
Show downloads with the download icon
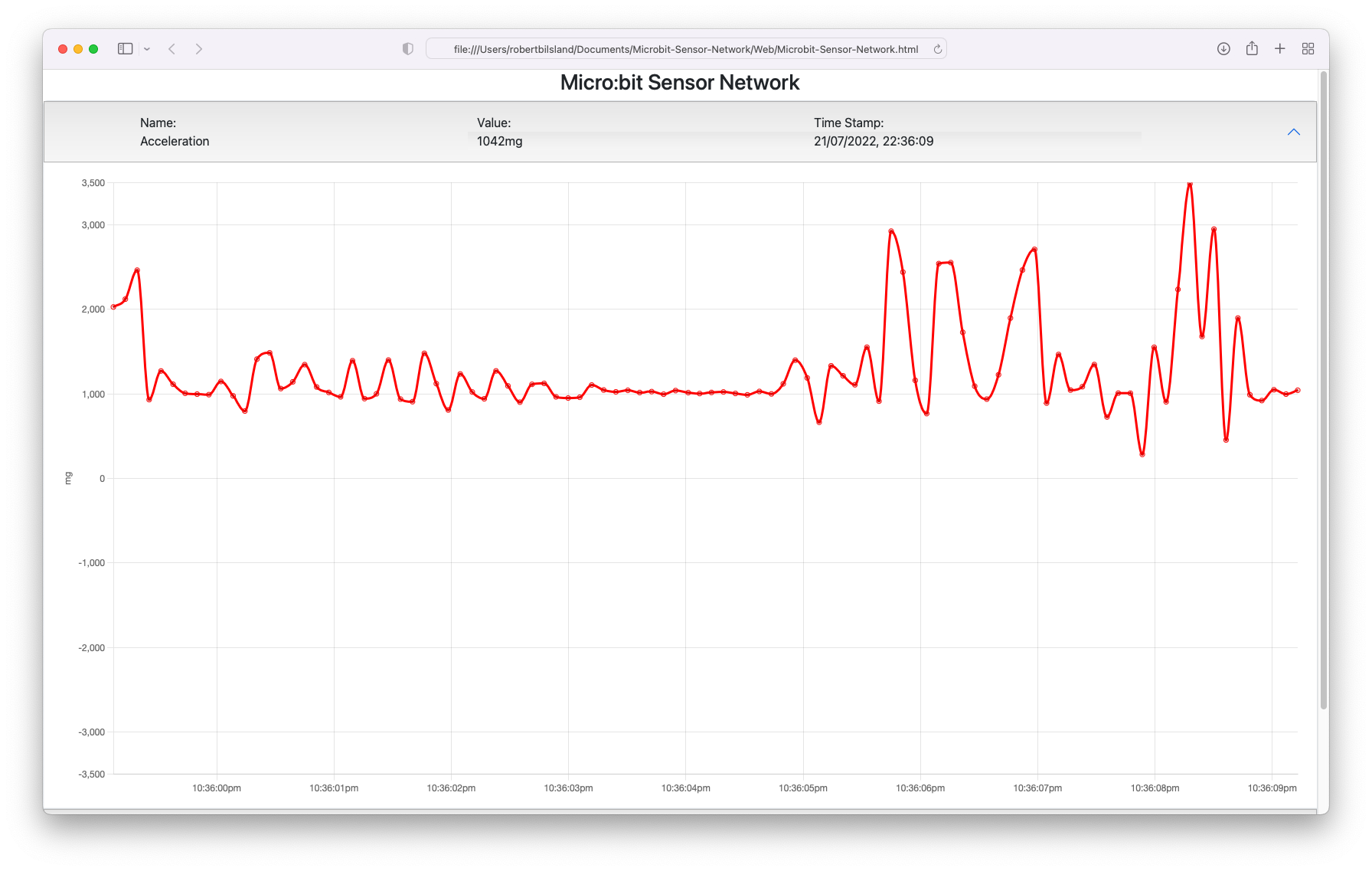1223,49
